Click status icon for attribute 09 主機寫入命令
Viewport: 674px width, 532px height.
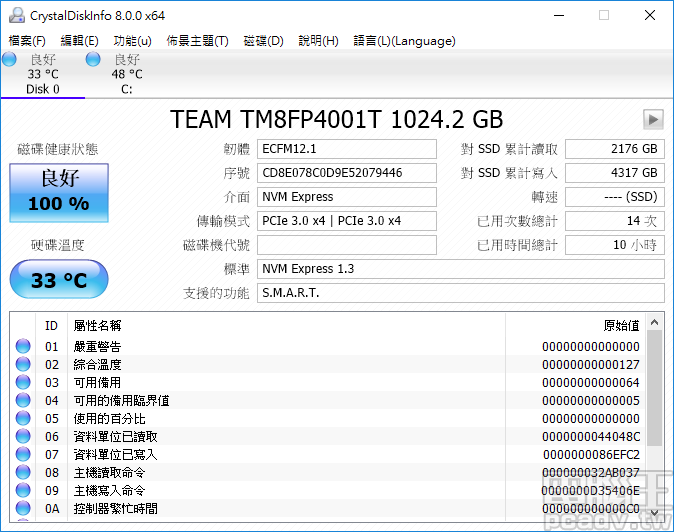[23, 491]
